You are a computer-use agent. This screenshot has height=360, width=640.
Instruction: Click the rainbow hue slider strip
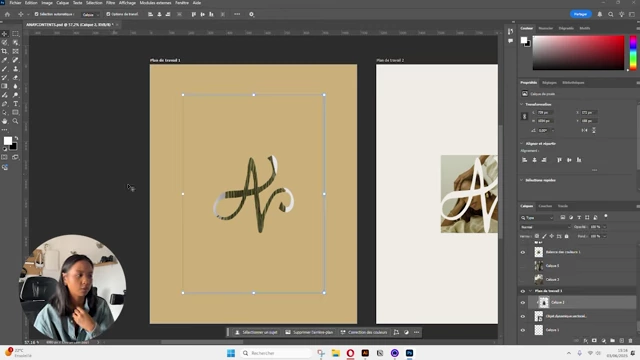633,53
